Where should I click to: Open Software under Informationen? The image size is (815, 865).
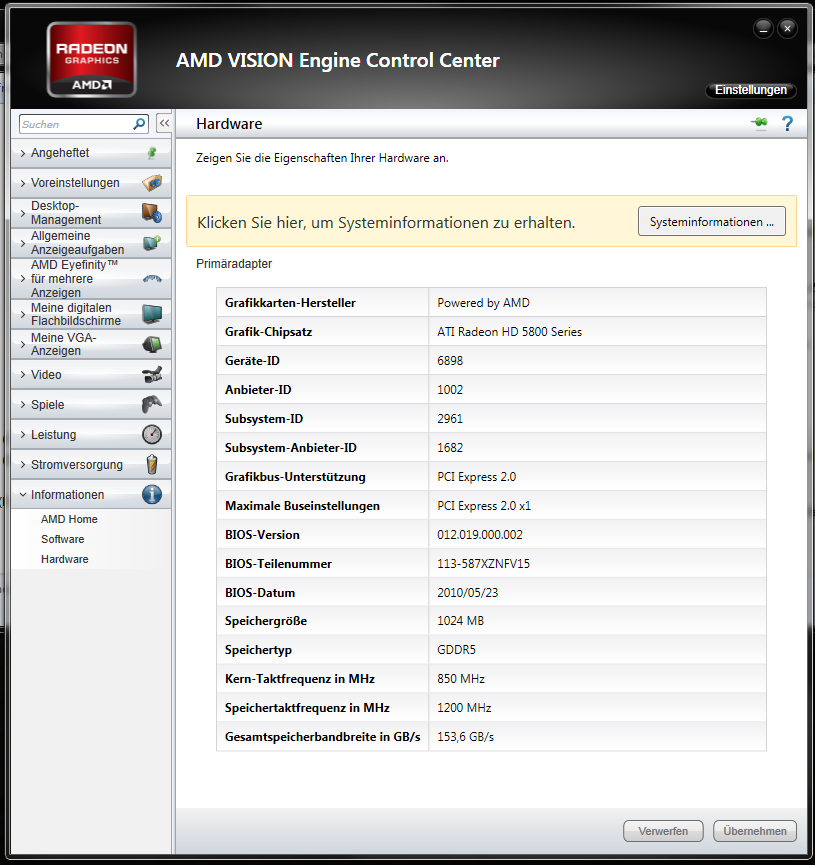point(62,539)
